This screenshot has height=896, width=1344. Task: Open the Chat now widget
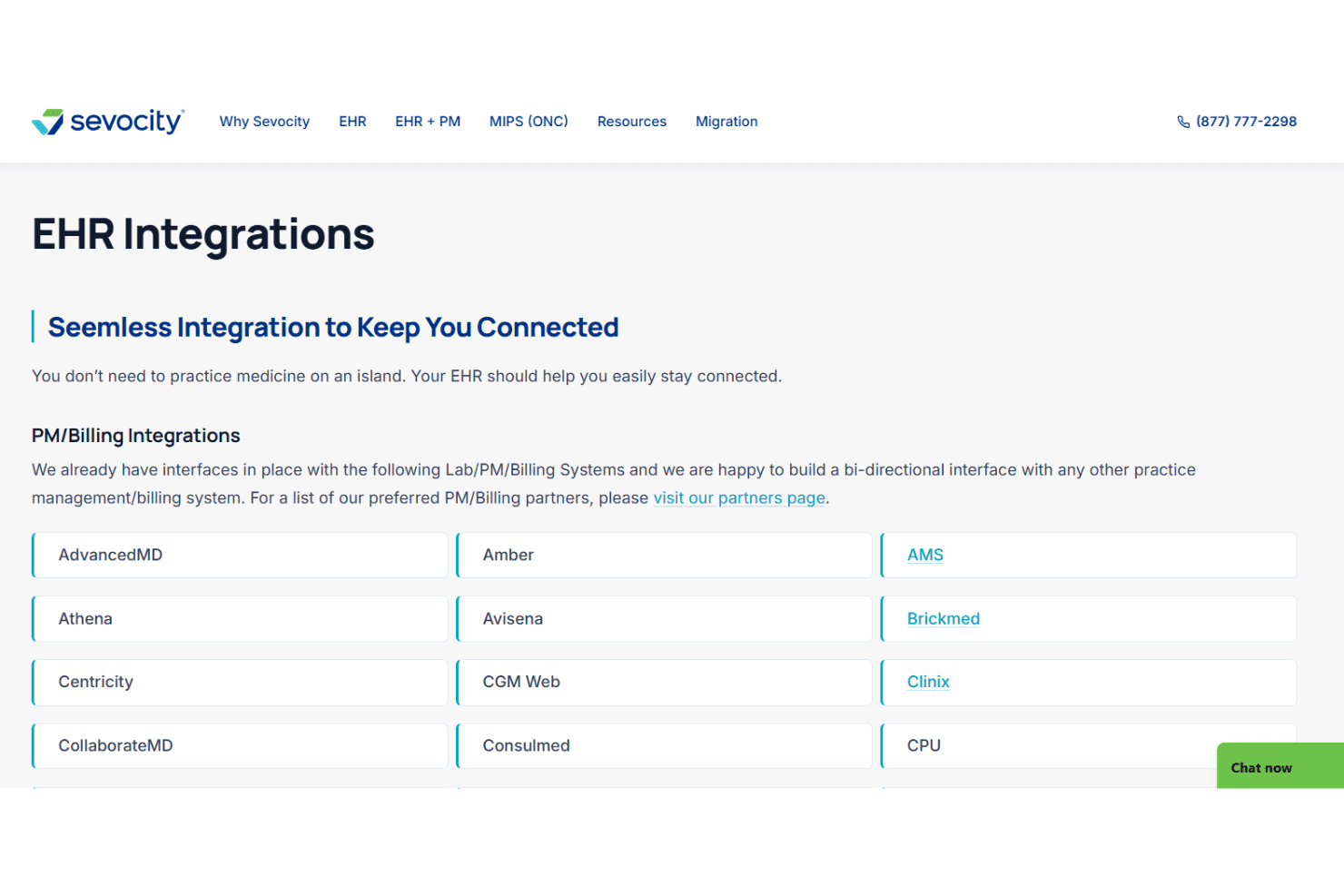coord(1280,766)
